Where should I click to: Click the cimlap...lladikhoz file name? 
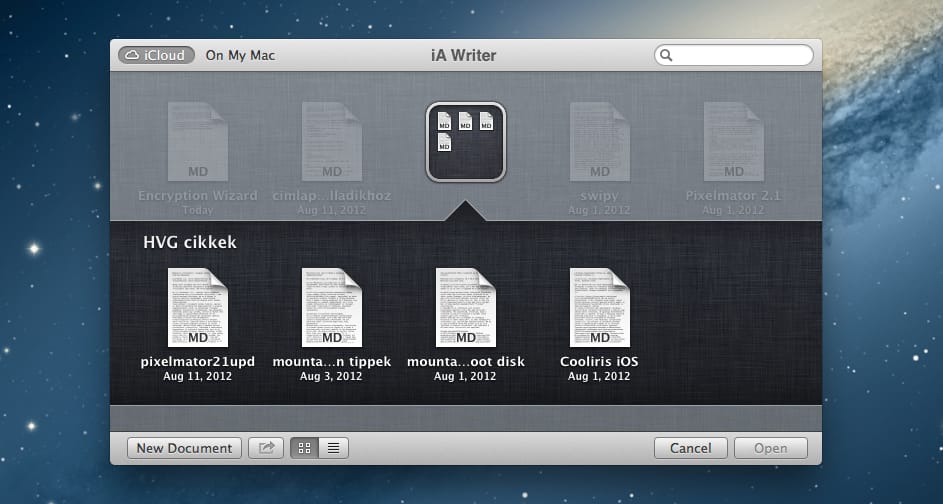point(331,195)
